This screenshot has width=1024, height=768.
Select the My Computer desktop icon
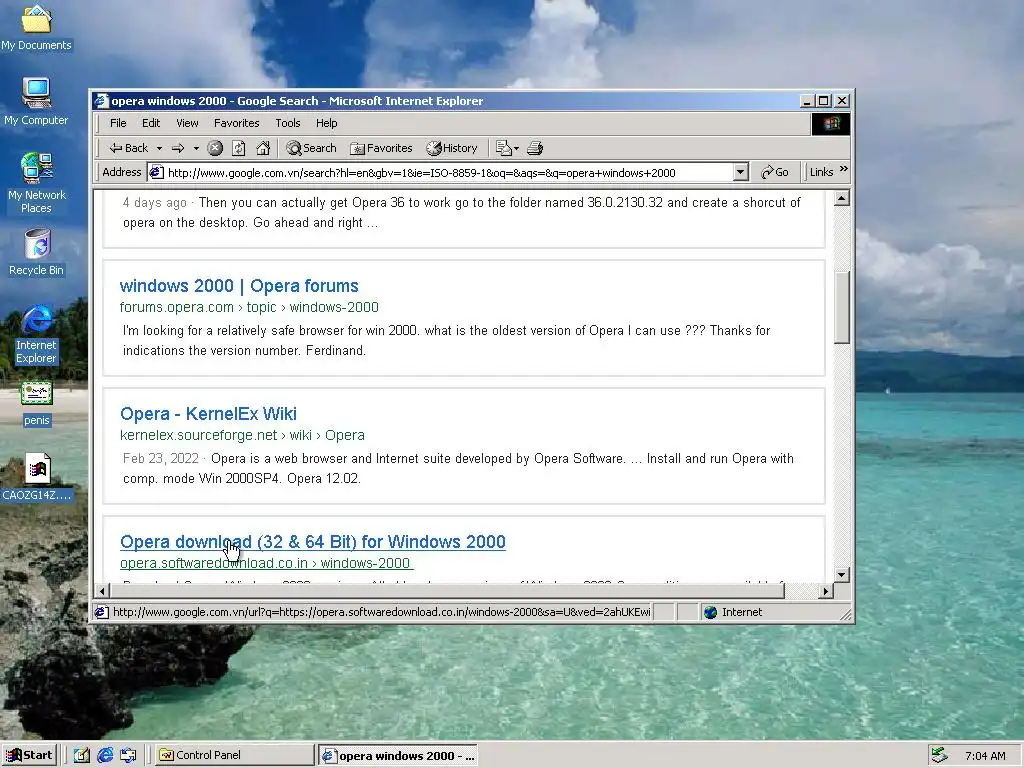36,103
